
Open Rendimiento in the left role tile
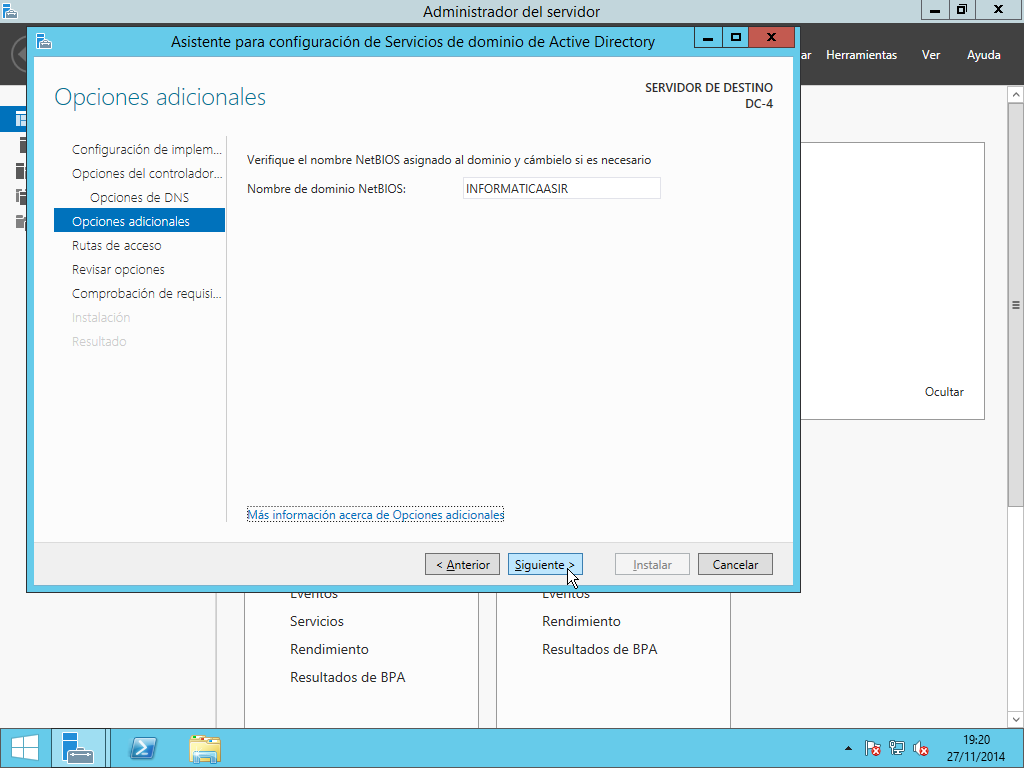329,649
